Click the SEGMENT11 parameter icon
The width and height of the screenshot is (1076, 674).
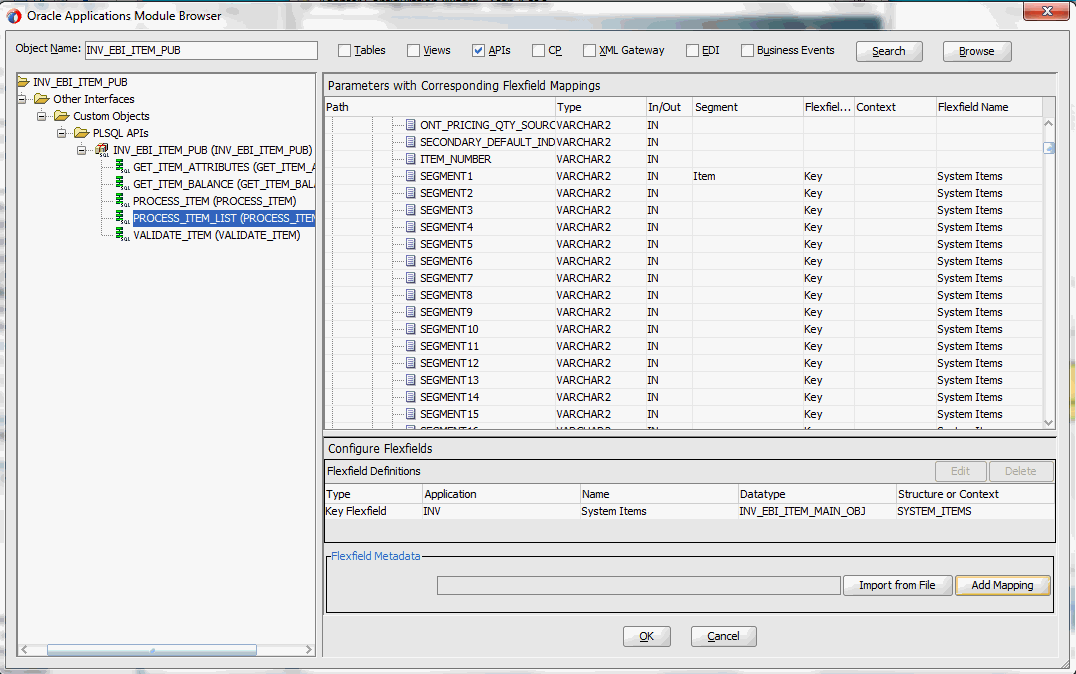tap(410, 346)
